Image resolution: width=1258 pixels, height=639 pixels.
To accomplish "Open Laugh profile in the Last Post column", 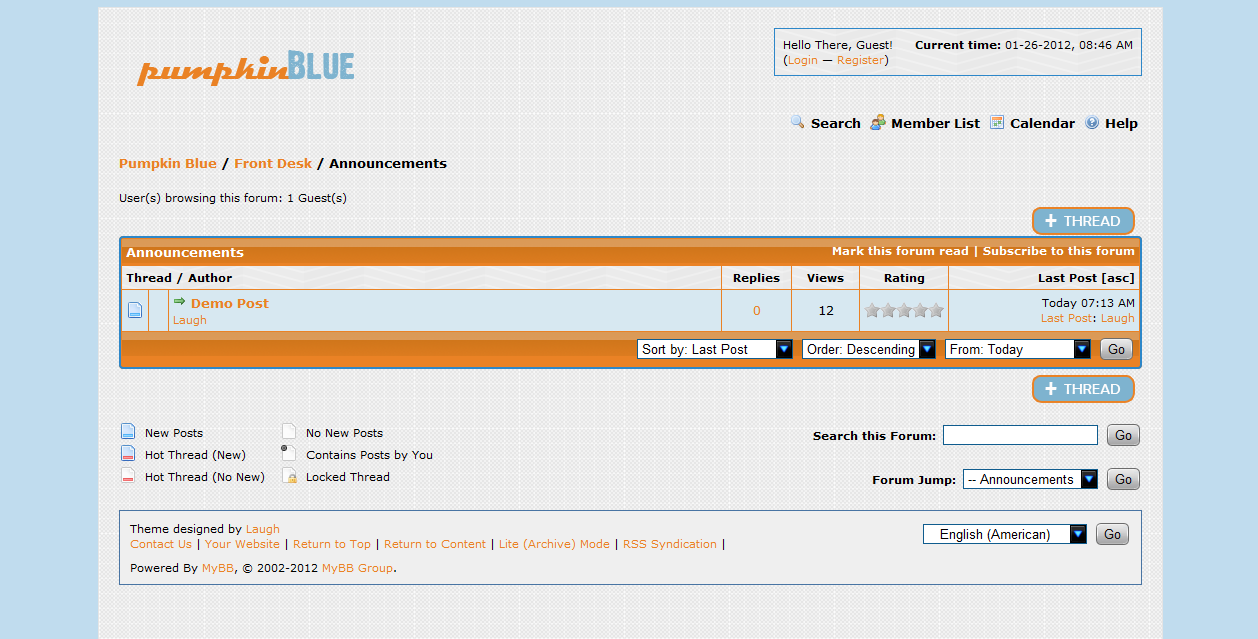I will [x=1118, y=318].
